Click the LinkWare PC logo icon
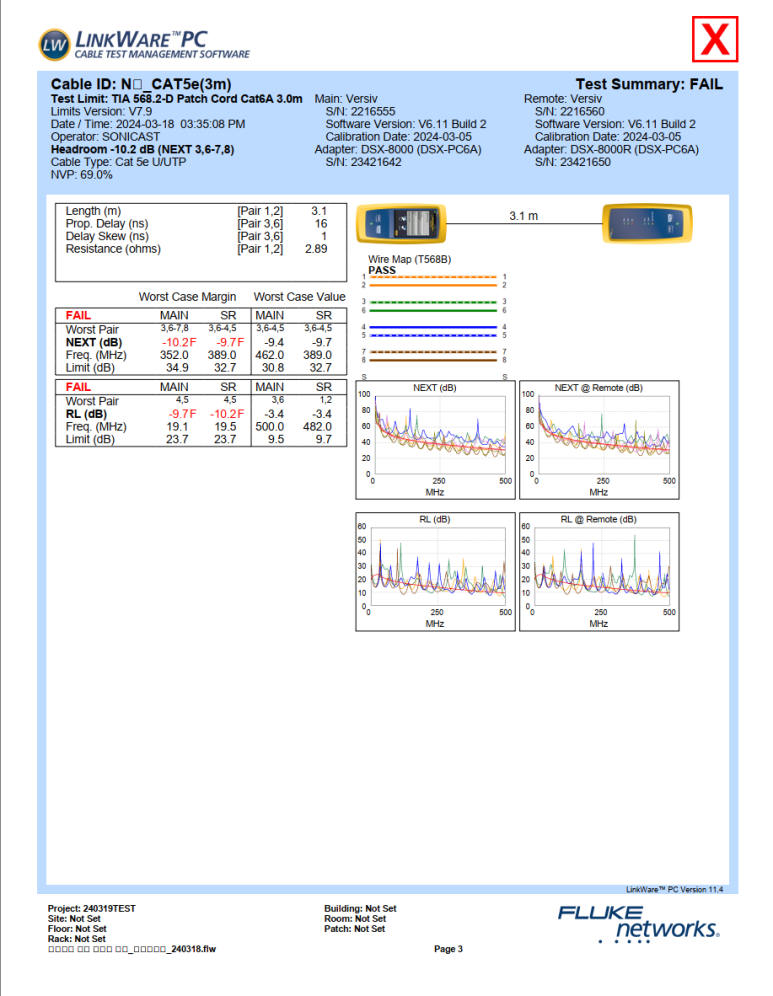The height and width of the screenshot is (996, 773). click(55, 43)
